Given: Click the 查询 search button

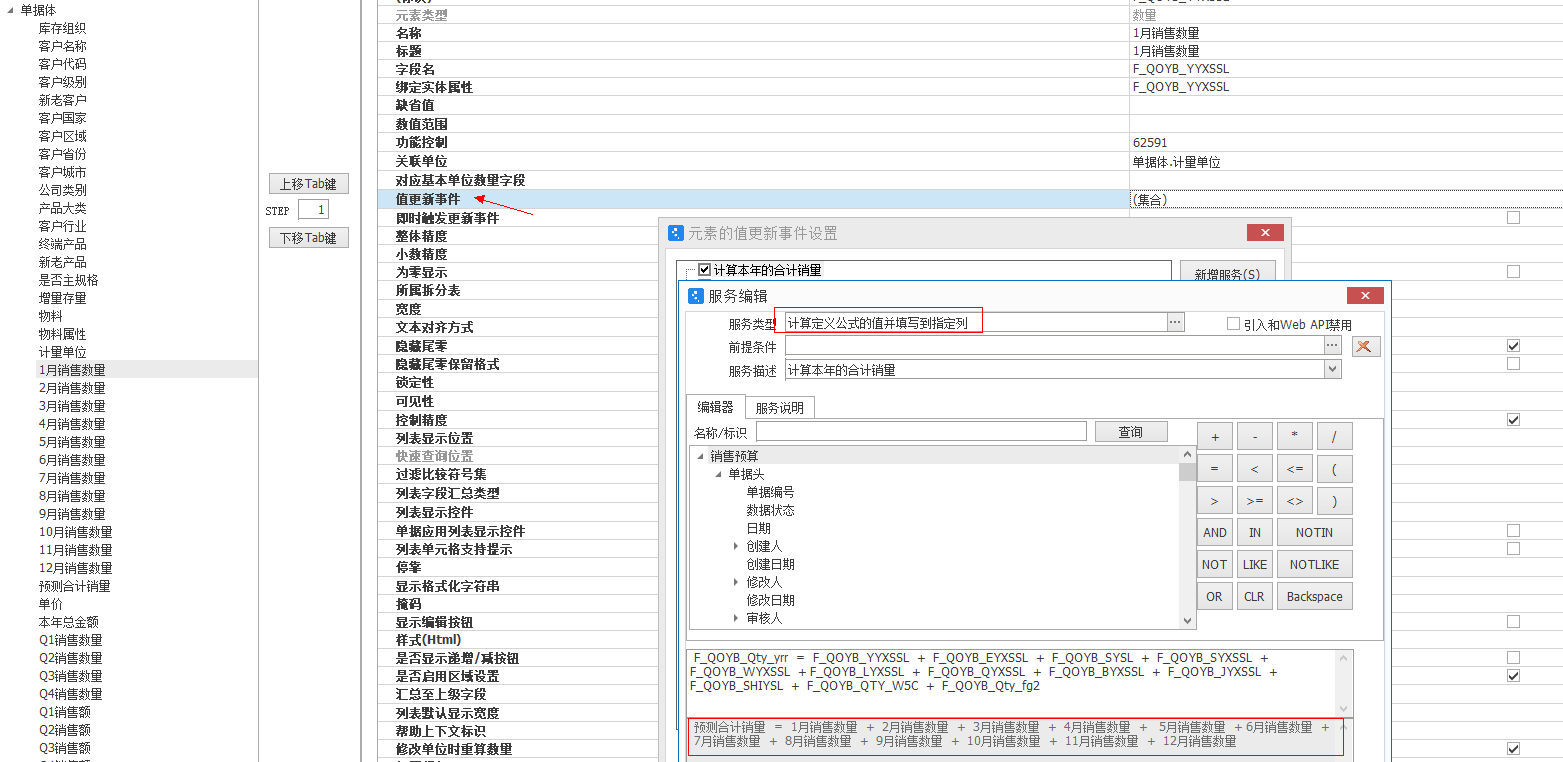Looking at the screenshot, I should pos(1130,432).
